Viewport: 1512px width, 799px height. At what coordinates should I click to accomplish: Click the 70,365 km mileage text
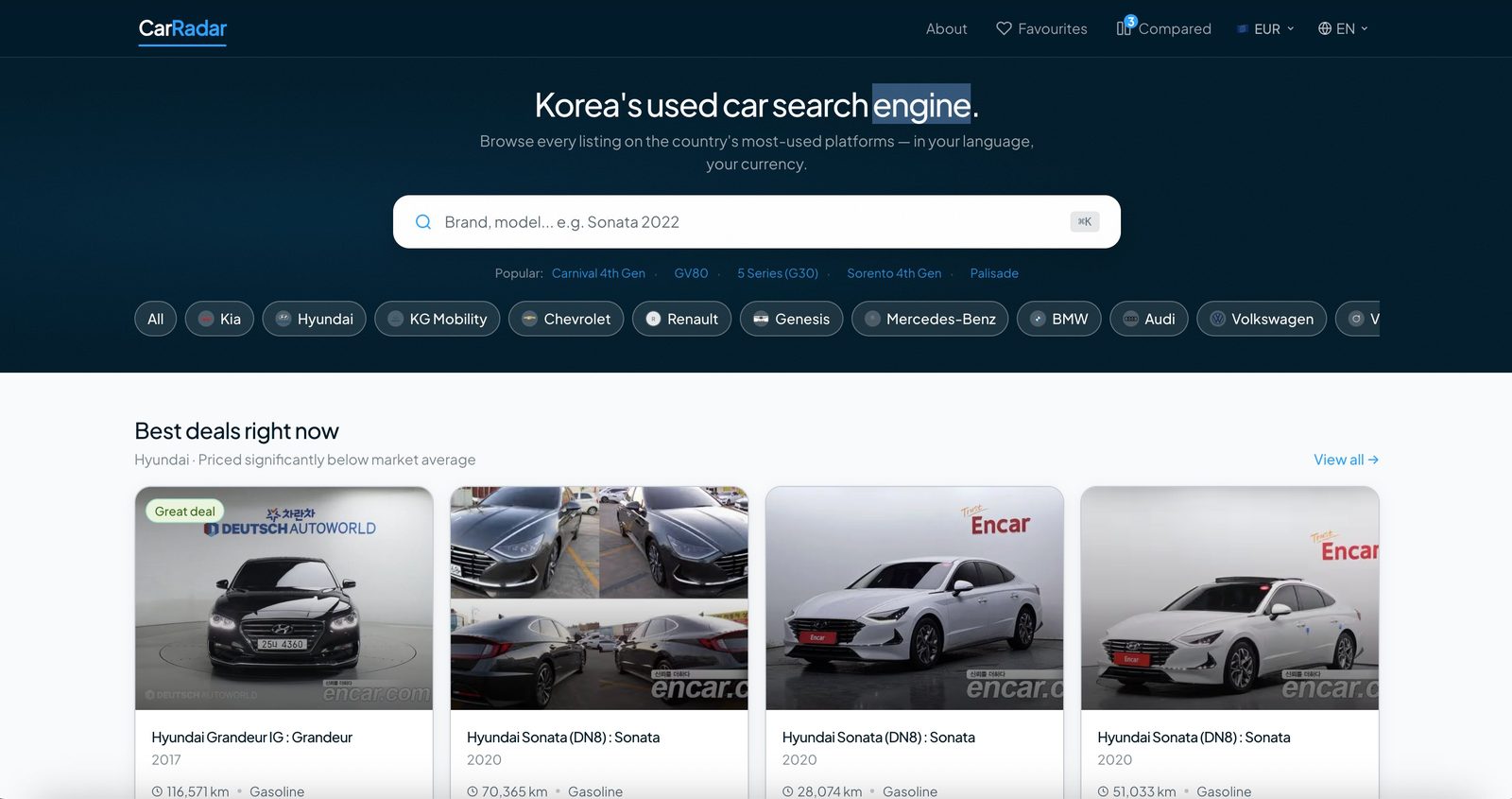(514, 791)
